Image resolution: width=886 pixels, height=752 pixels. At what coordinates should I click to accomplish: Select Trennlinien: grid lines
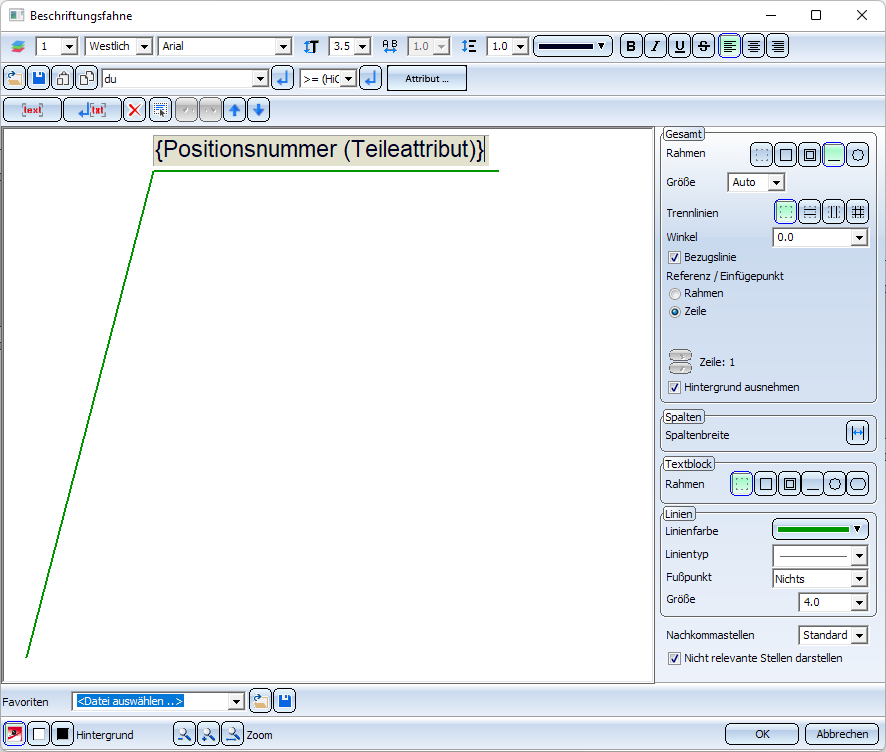pos(858,212)
